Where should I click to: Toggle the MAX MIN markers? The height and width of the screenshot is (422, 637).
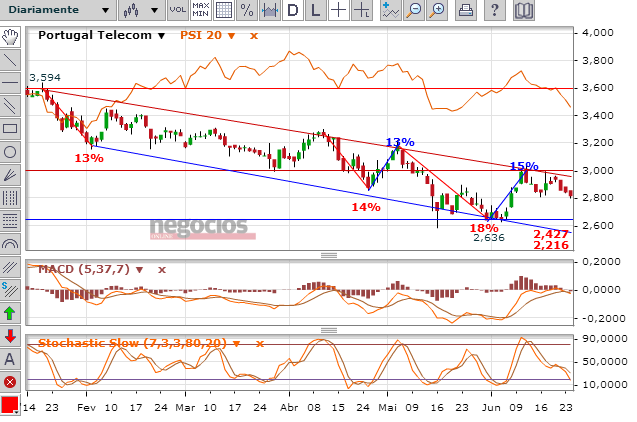[201, 10]
